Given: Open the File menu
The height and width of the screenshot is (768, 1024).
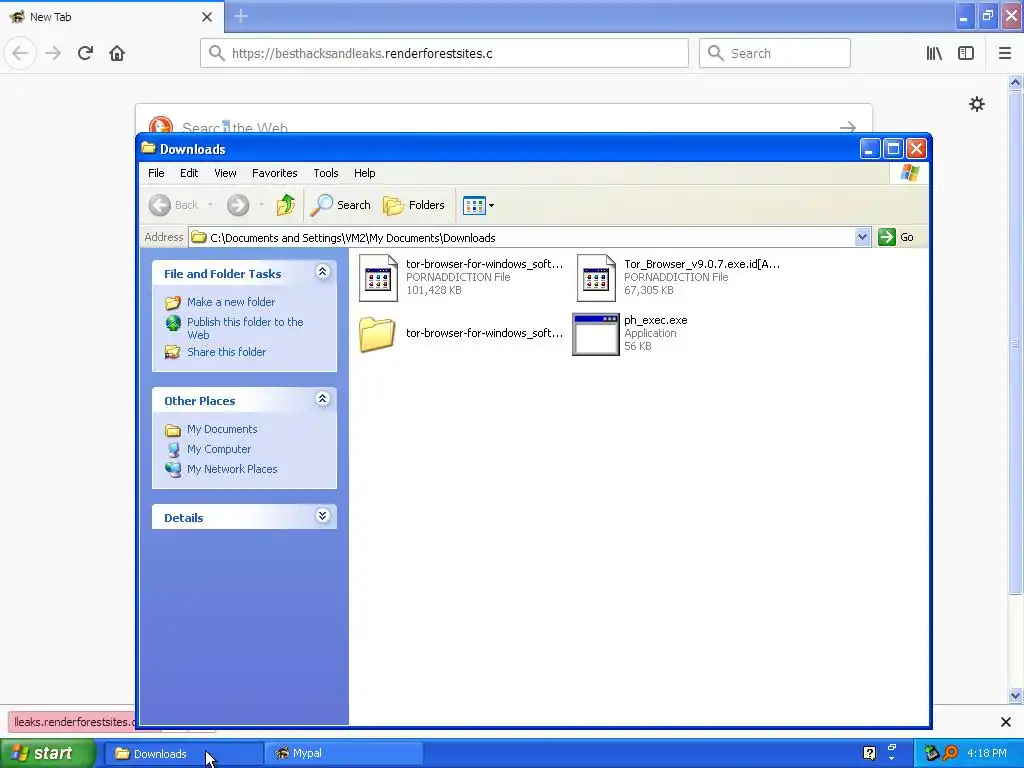Looking at the screenshot, I should coord(156,173).
